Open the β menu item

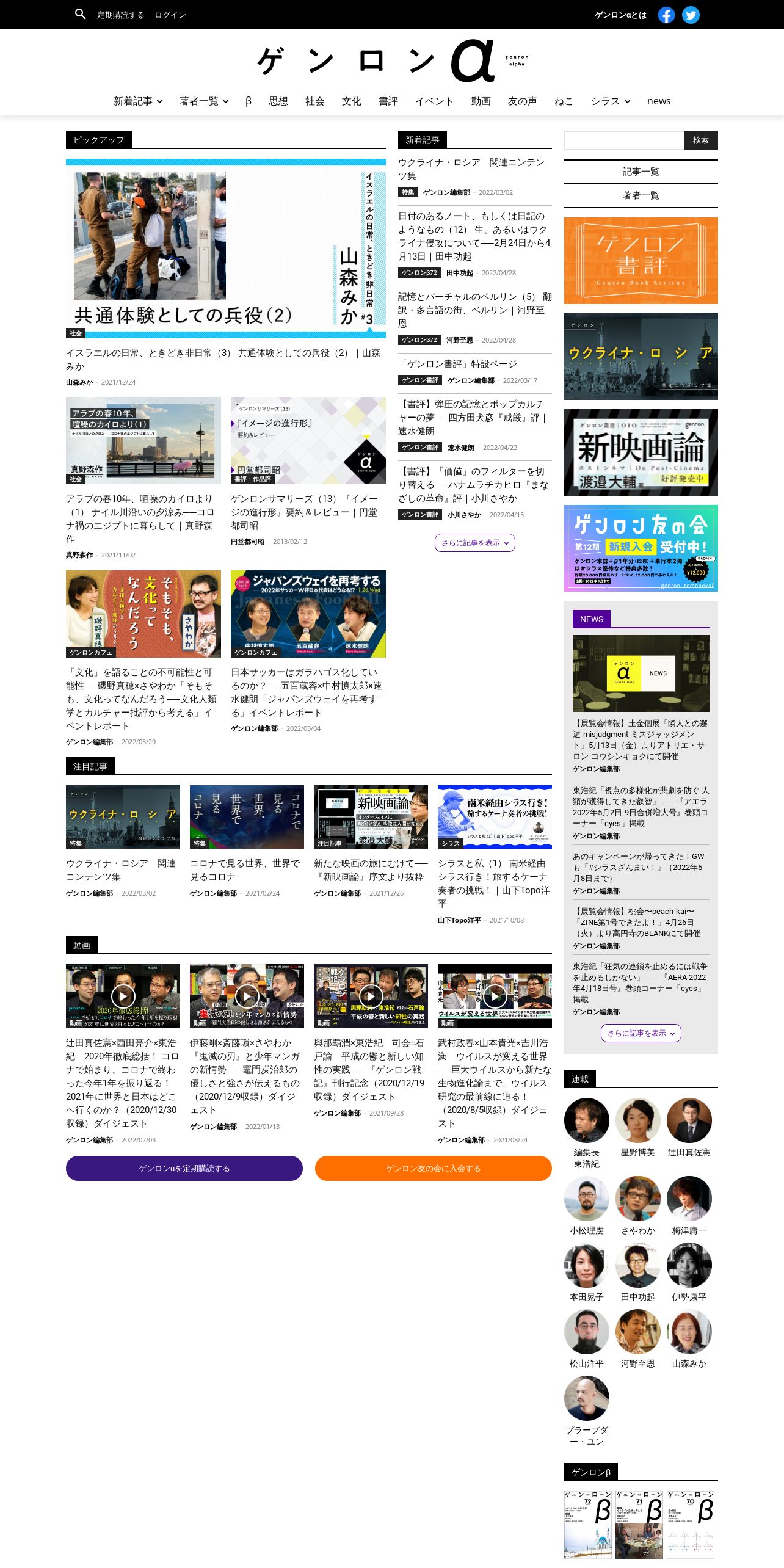249,101
